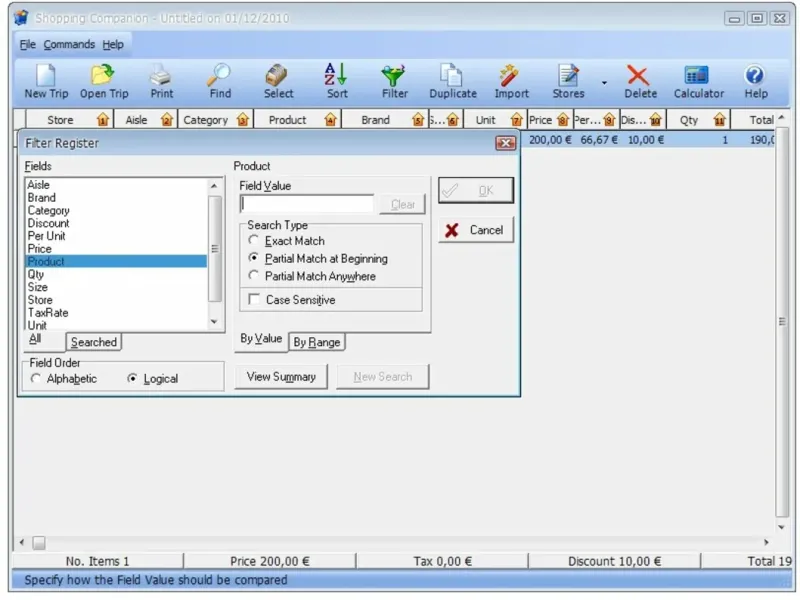
Task: Open the Help menu
Action: point(113,44)
